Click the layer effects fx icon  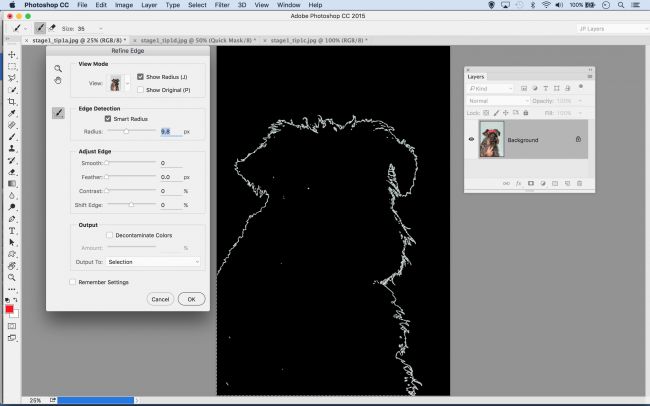(518, 184)
